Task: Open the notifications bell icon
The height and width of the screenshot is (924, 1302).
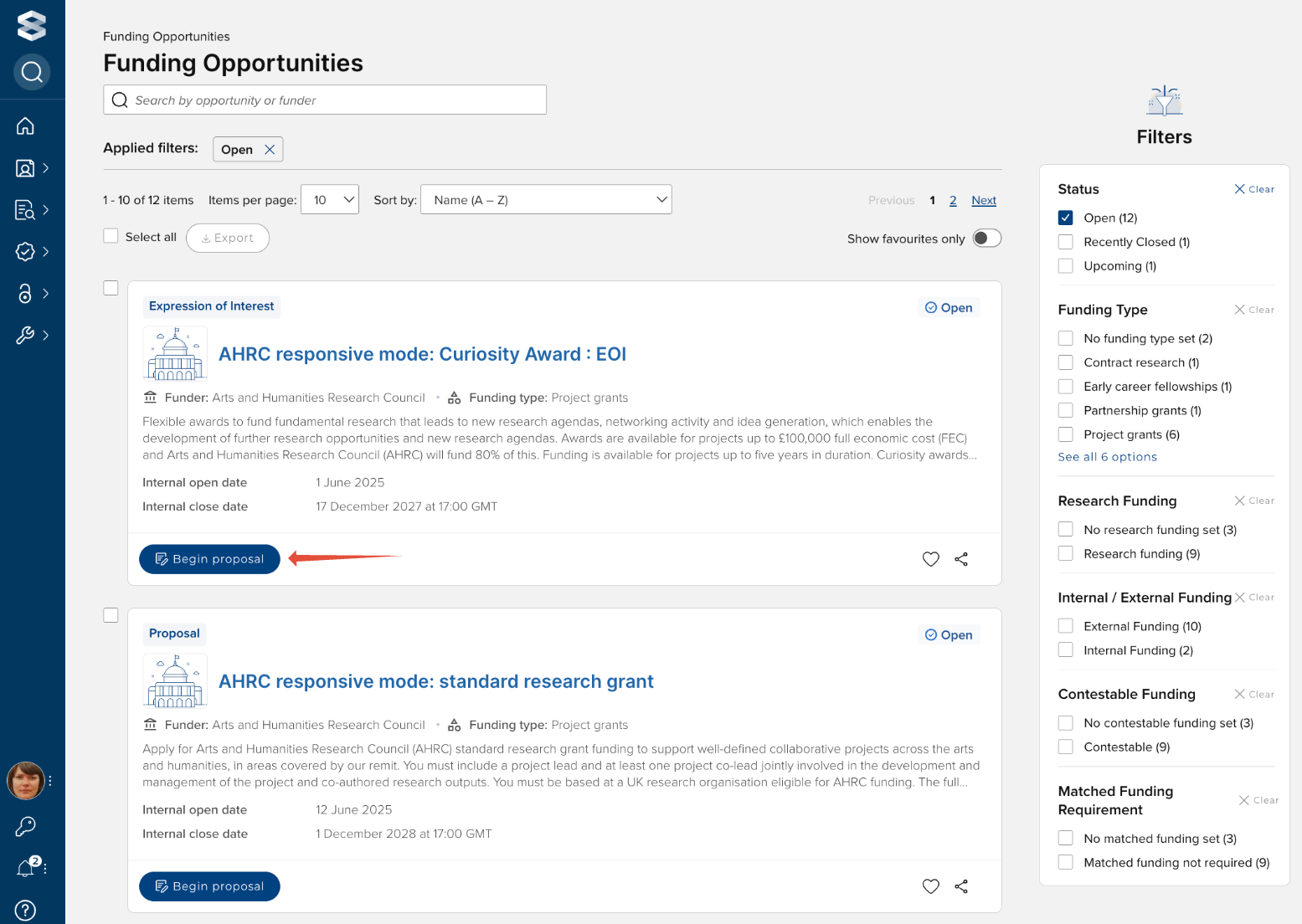Action: click(26, 868)
